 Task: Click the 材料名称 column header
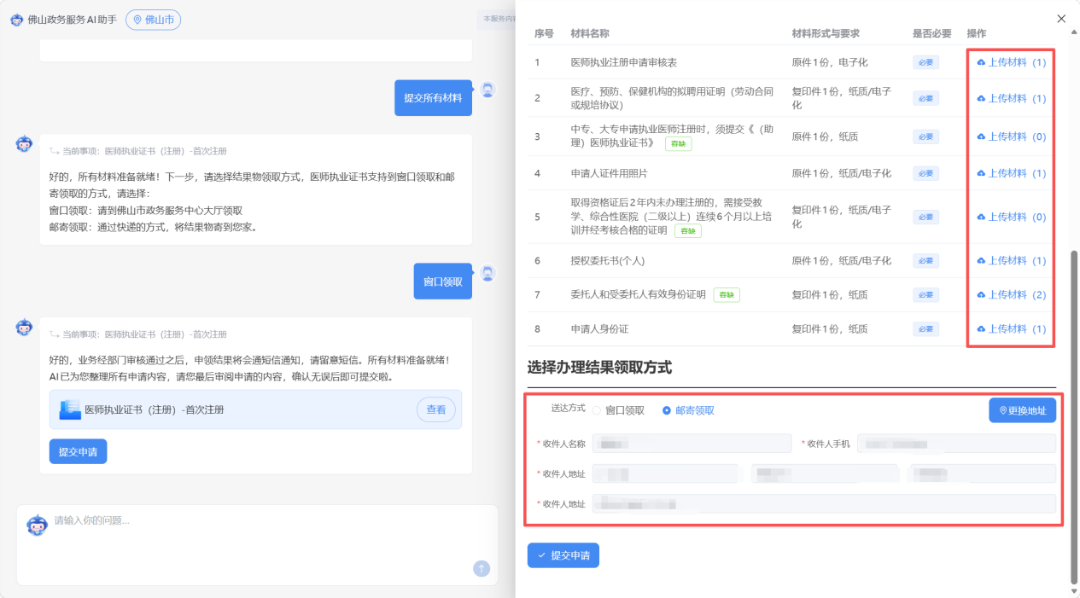click(x=590, y=33)
